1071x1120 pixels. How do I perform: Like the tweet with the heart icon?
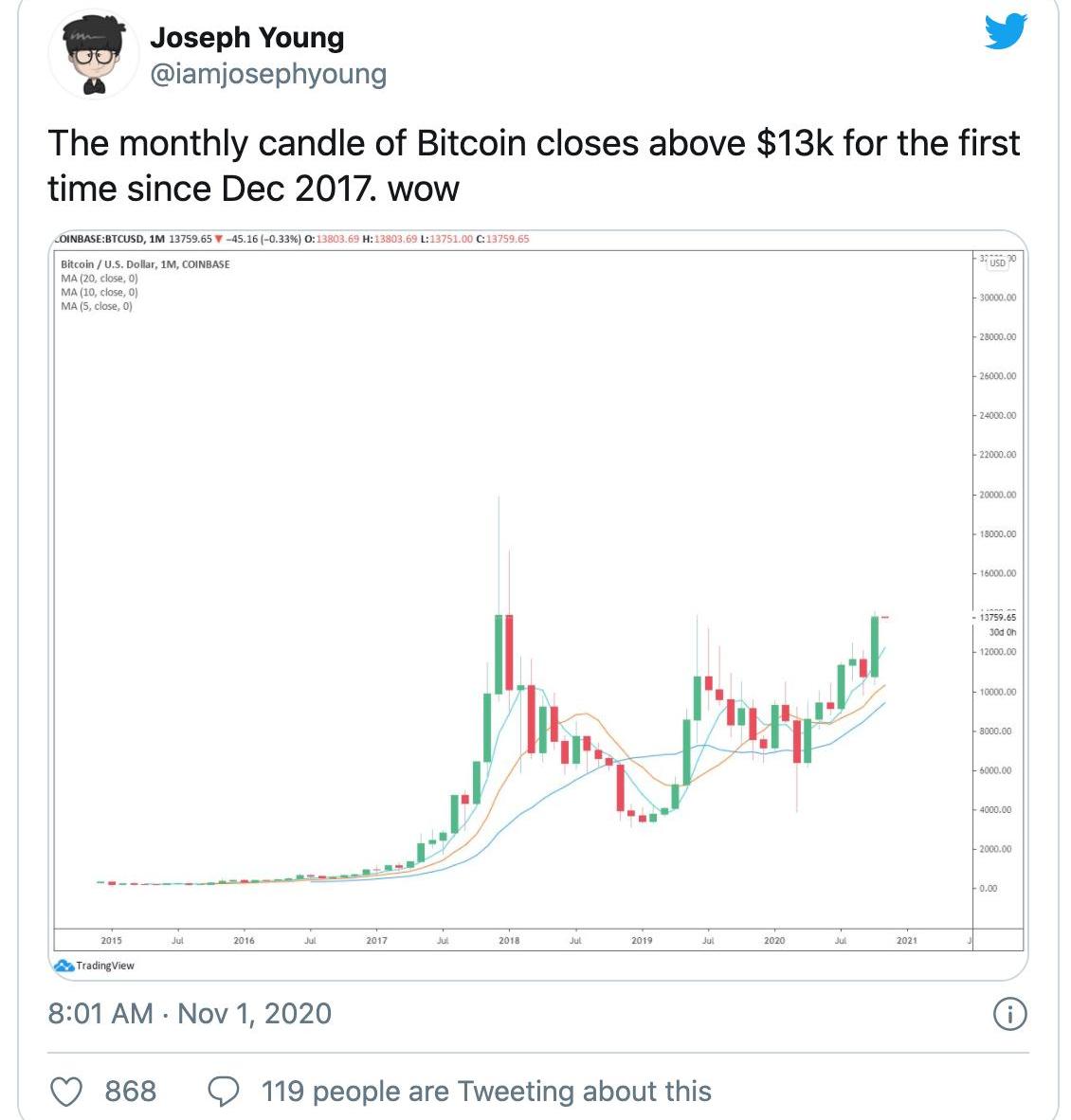click(66, 1092)
